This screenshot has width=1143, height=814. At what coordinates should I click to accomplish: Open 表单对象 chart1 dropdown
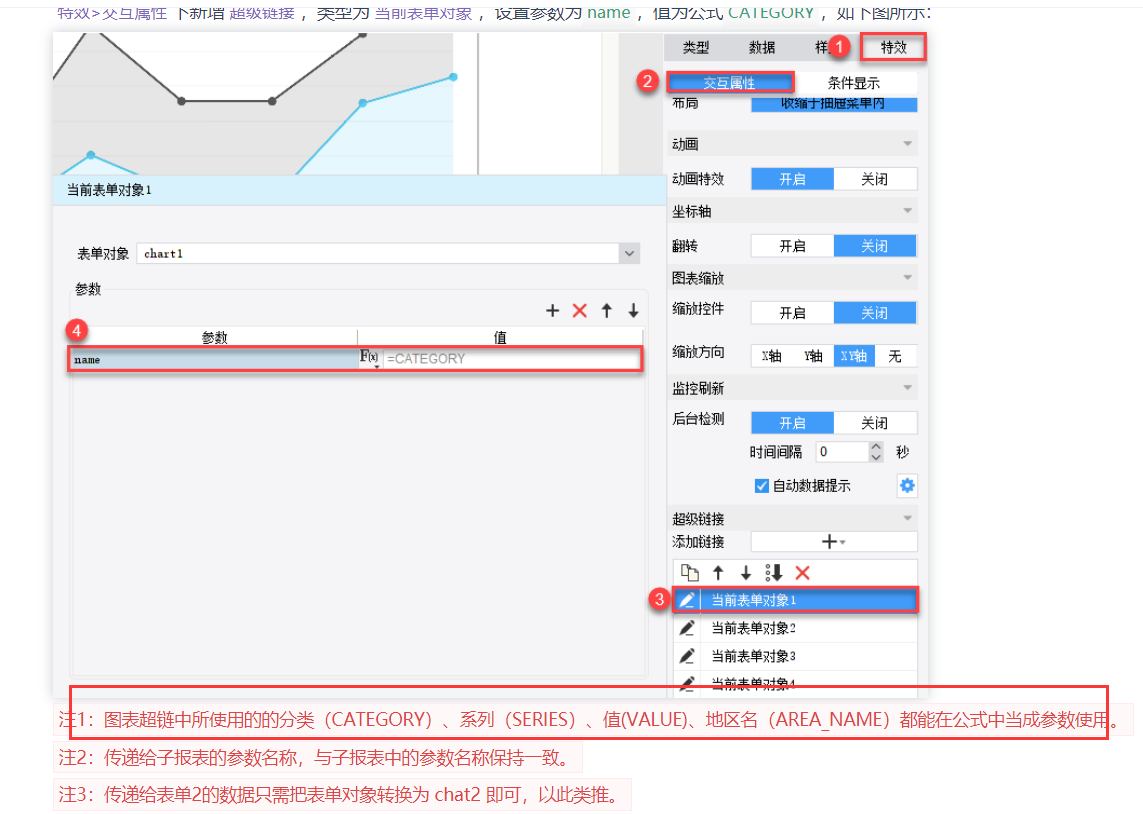pos(629,254)
